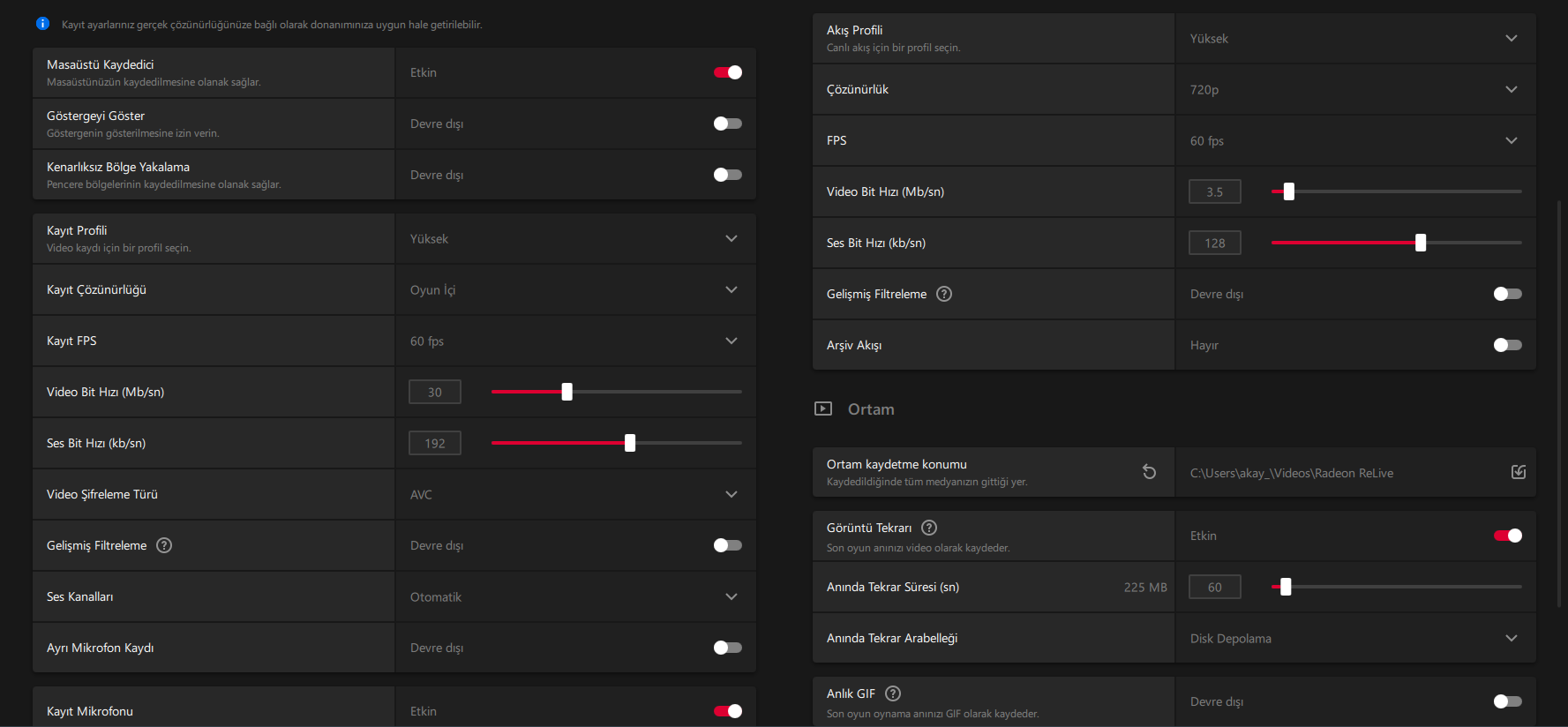The height and width of the screenshot is (727, 1568).
Task: Click streaming video bitrate field showing 3.5
Action: coord(1215,191)
